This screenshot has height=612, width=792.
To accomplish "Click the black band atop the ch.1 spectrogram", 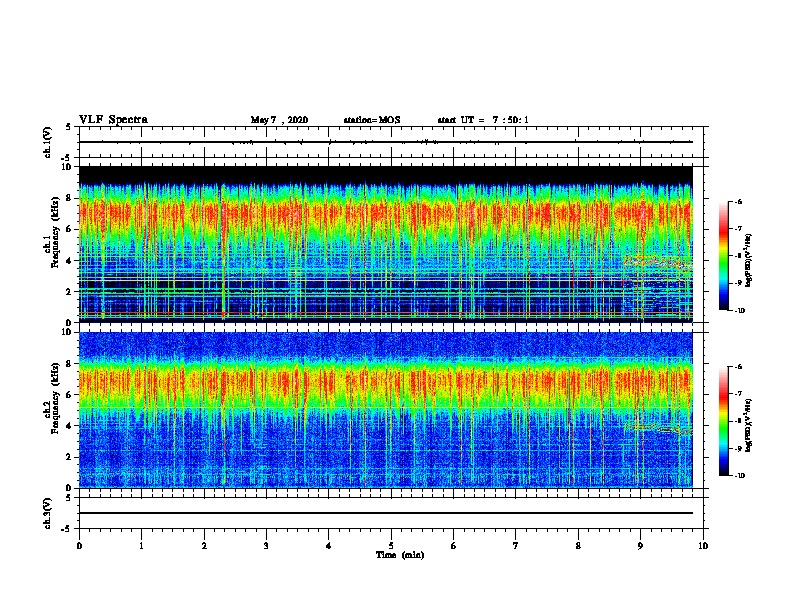I will (x=385, y=174).
